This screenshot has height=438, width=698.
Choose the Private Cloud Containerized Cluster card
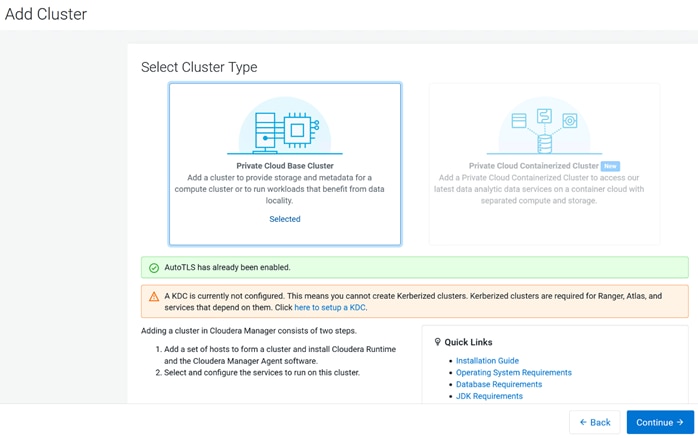(544, 164)
